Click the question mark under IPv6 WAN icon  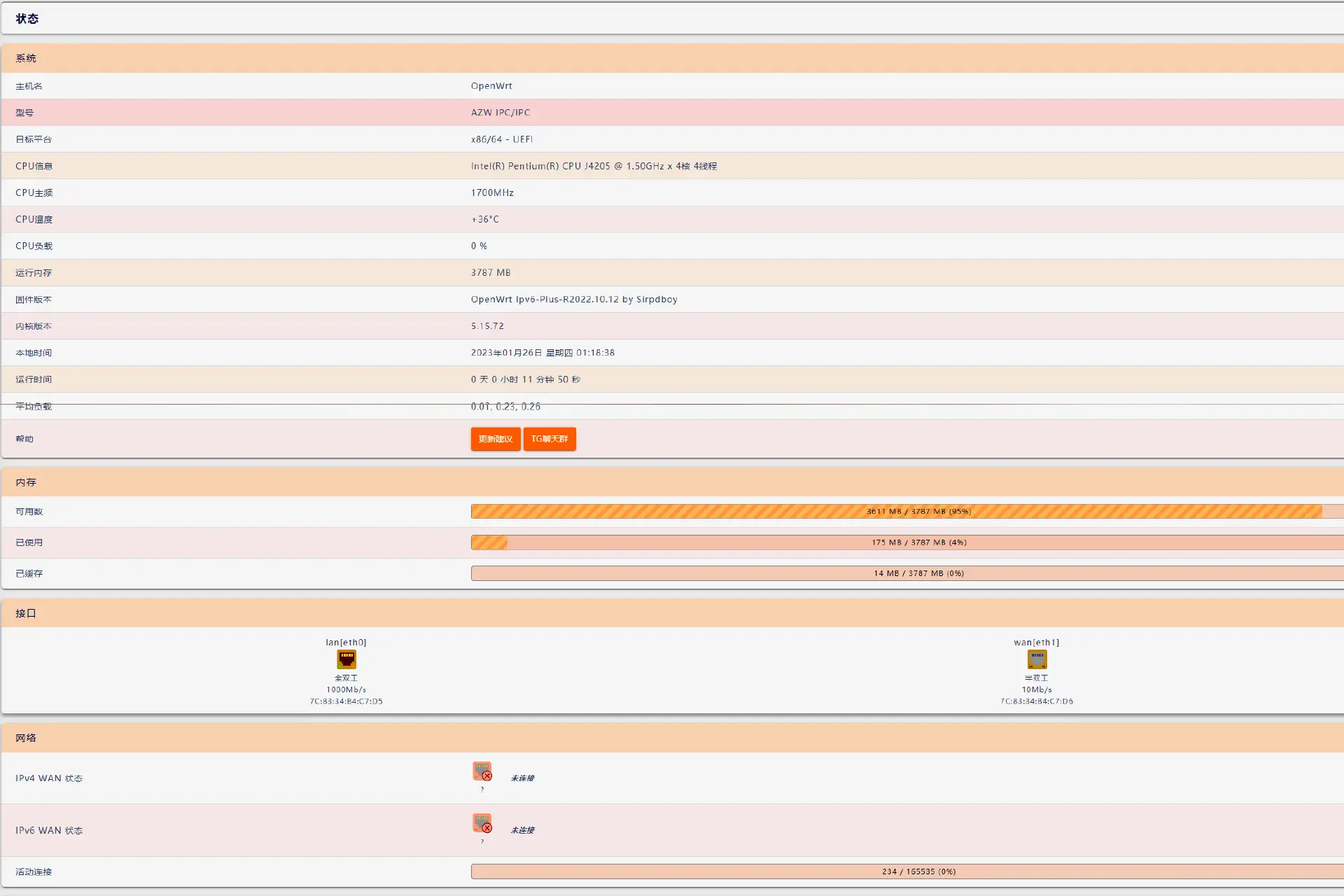click(x=482, y=841)
